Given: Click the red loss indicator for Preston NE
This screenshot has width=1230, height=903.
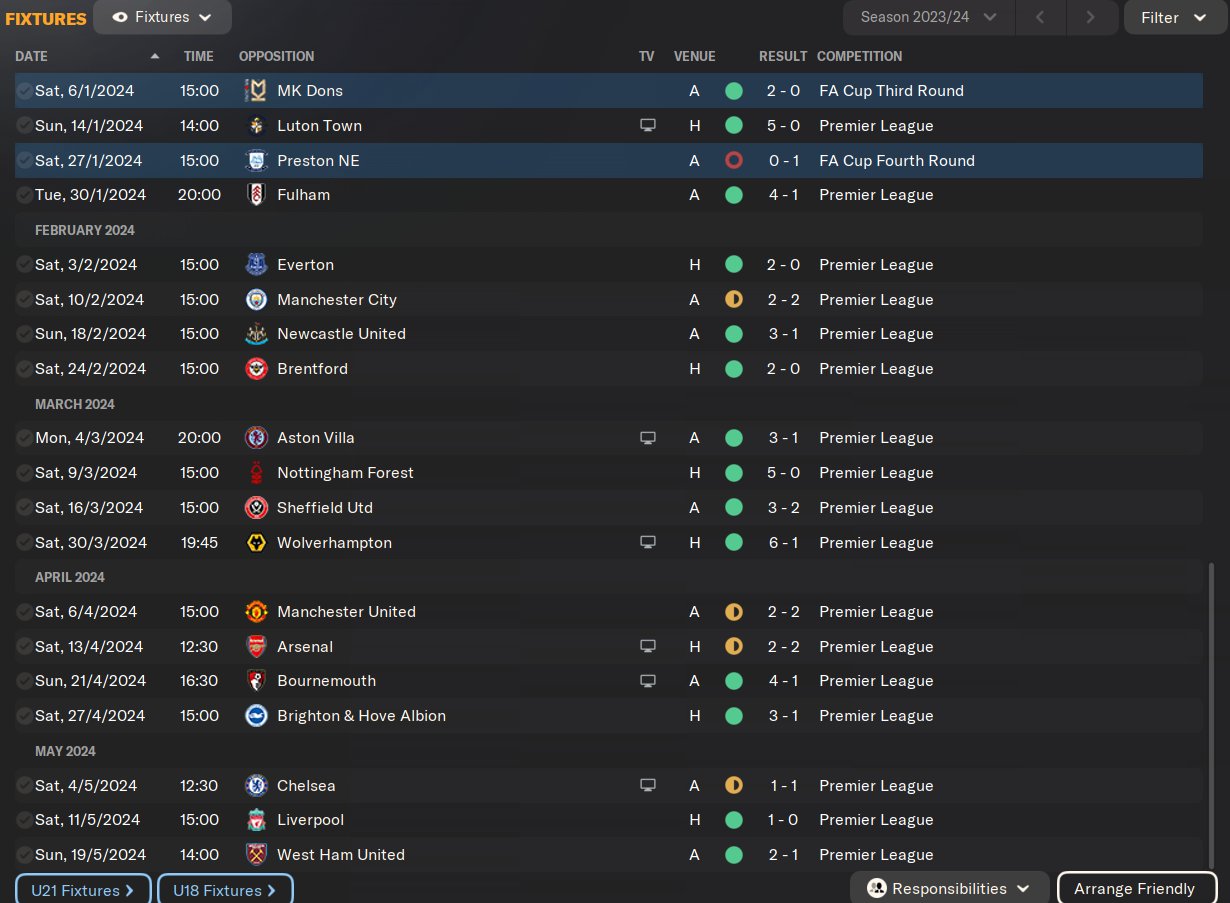Looking at the screenshot, I should pos(734,160).
